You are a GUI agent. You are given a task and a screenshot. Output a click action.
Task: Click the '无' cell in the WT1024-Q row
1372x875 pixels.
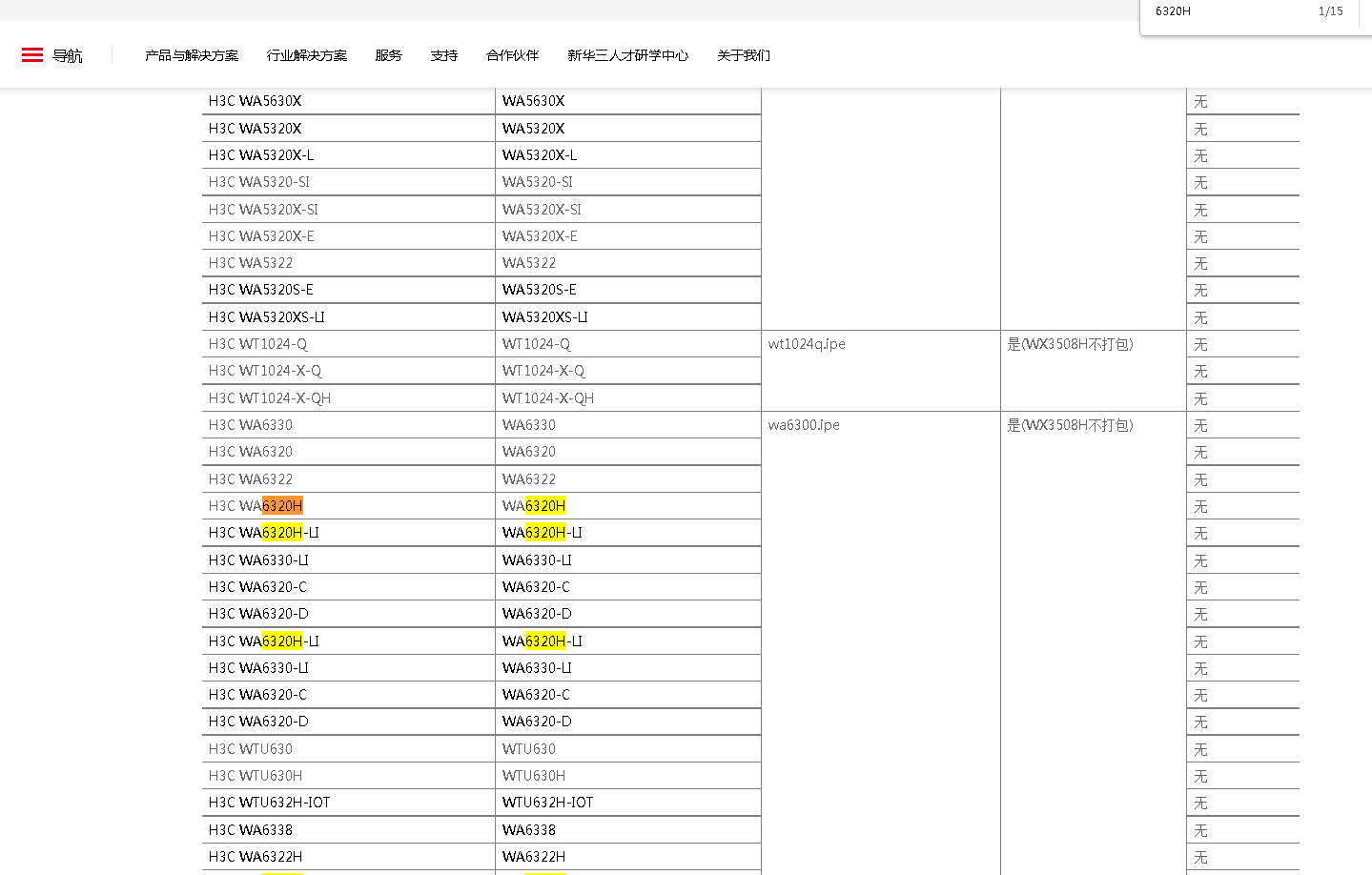coord(1200,344)
